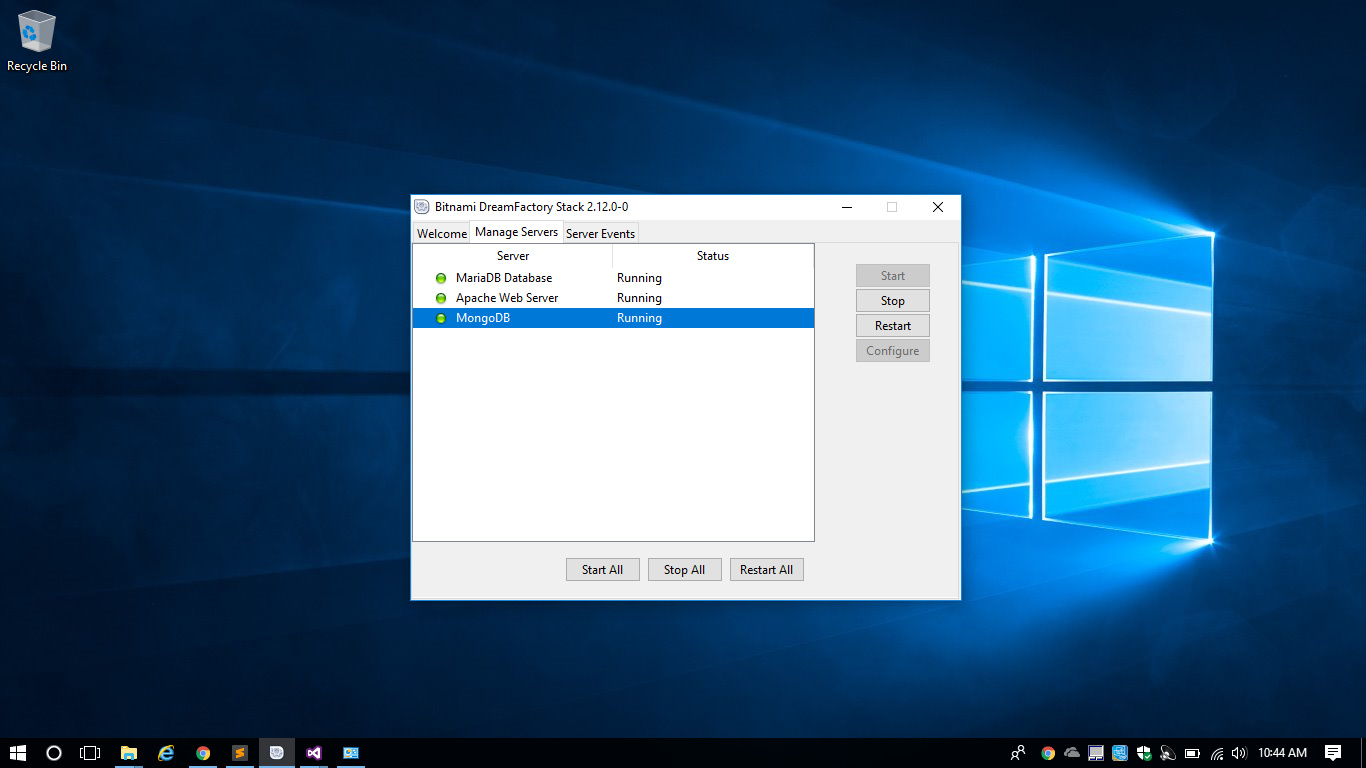Screen dimensions: 1366x768
Task: Click the Restart button for selected server
Action: 893,326
